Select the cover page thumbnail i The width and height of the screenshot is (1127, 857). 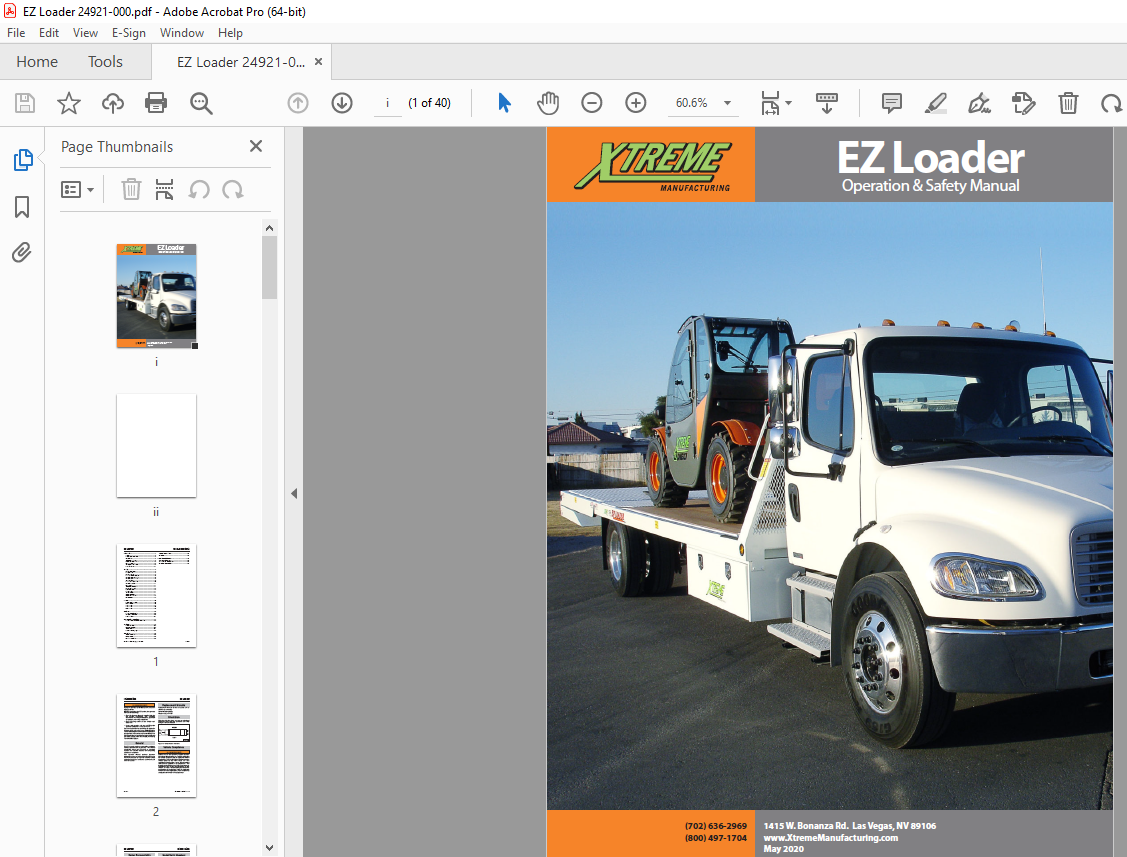coord(157,295)
